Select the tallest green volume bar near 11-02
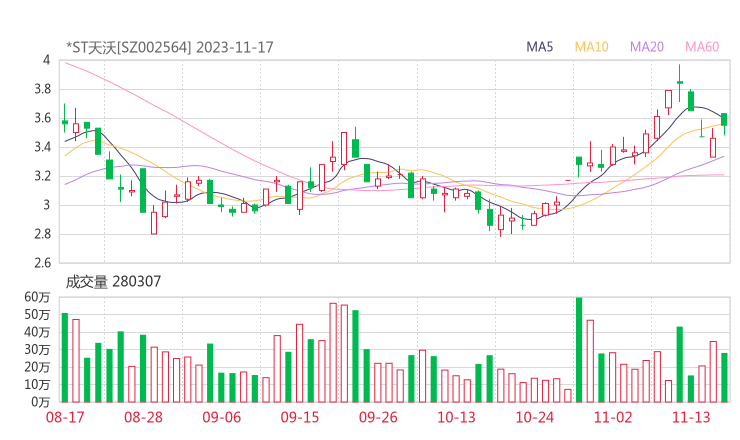This screenshot has width=740, height=440. 579,350
